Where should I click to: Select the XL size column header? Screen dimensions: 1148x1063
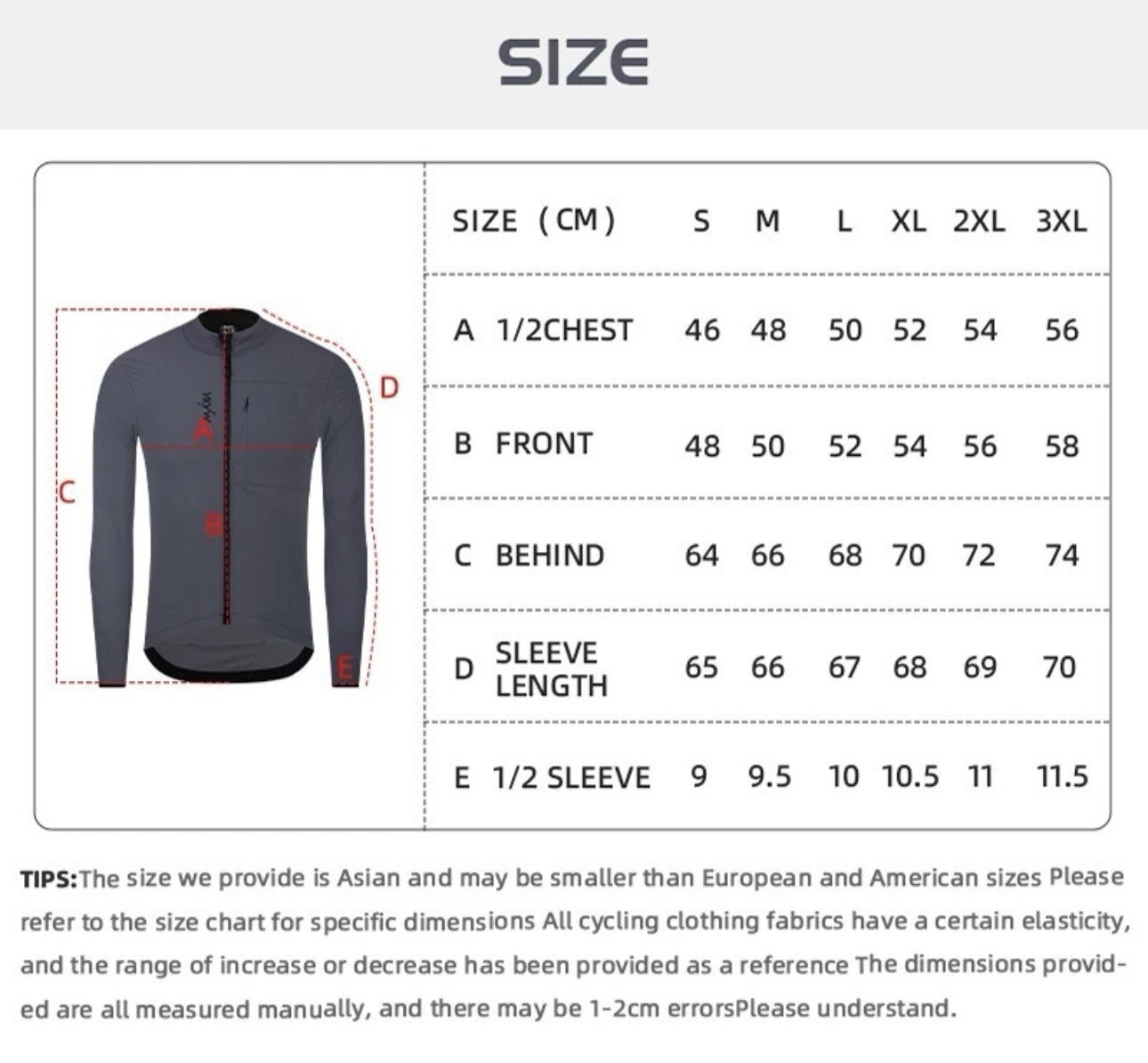click(x=909, y=221)
